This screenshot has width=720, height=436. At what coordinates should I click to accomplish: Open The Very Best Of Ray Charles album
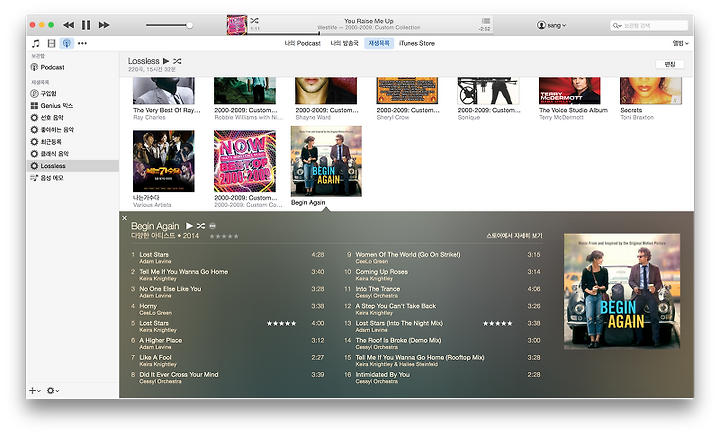click(163, 91)
